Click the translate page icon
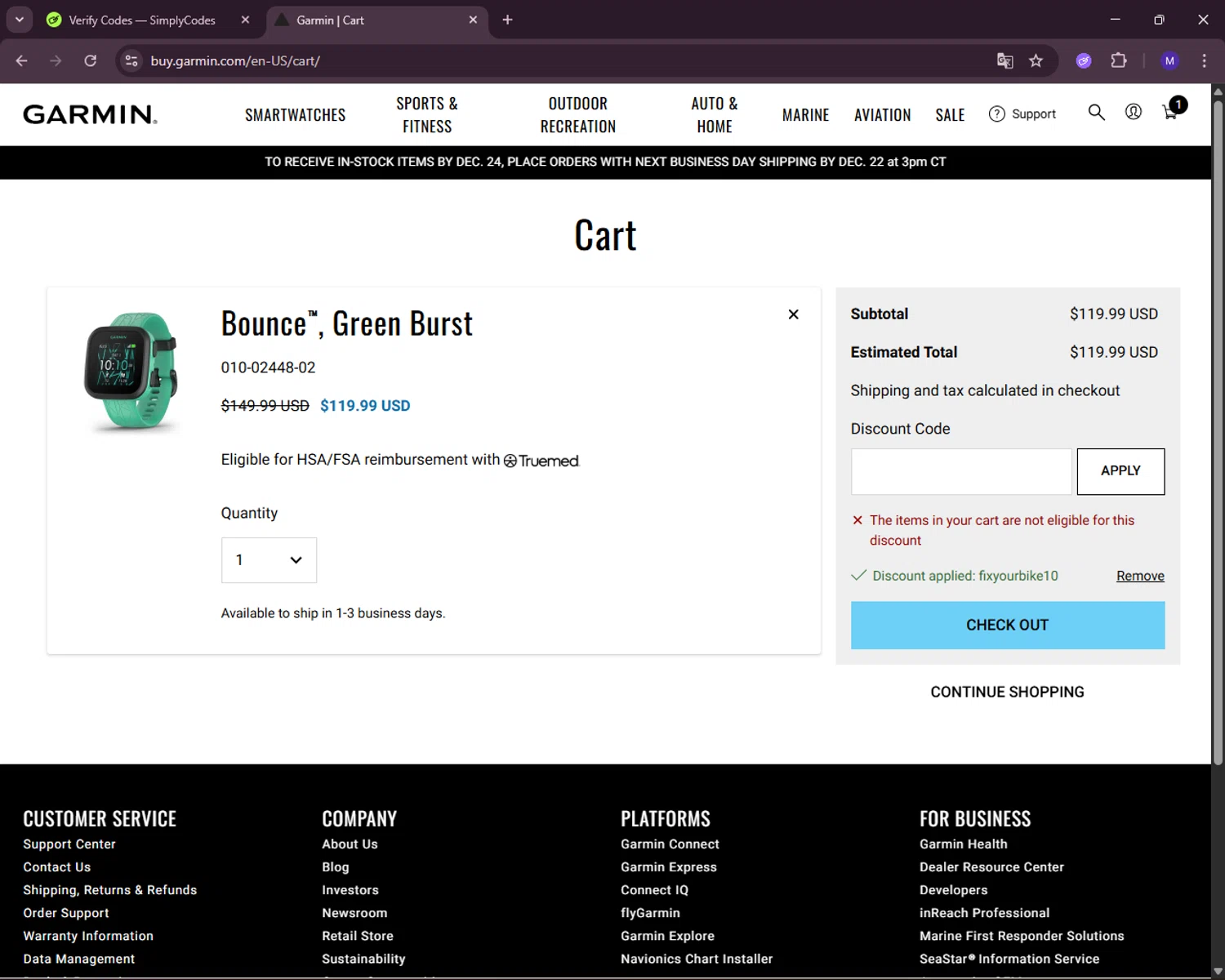This screenshot has width=1225, height=980. coord(1004,60)
